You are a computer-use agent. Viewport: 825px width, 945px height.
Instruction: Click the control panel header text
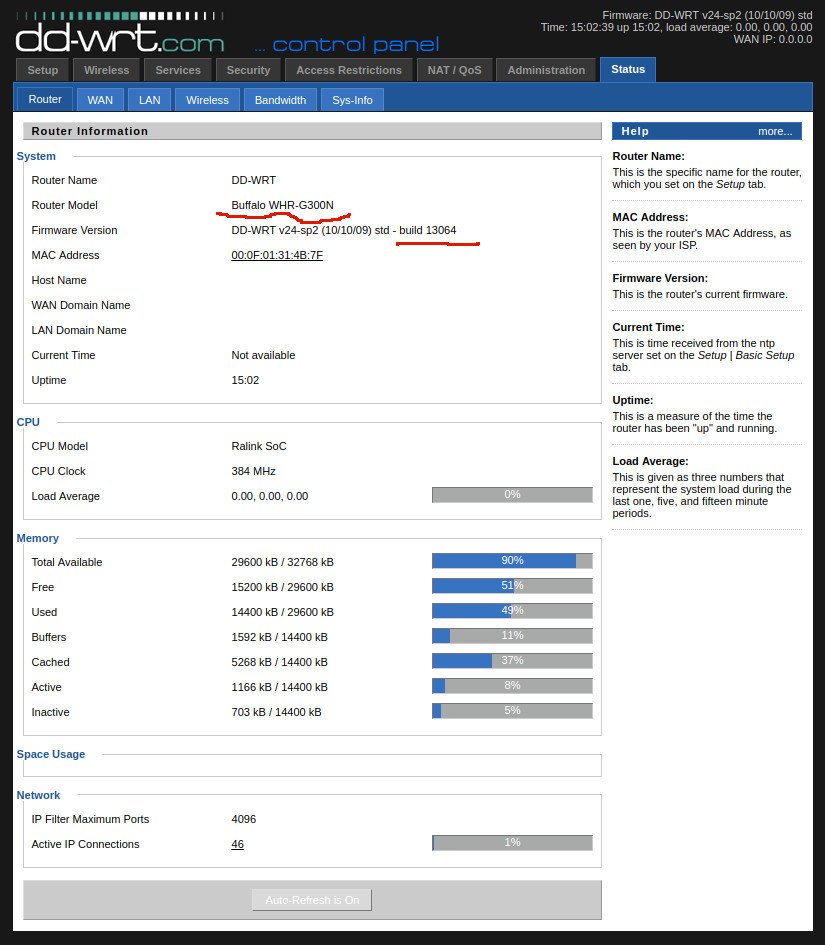347,45
